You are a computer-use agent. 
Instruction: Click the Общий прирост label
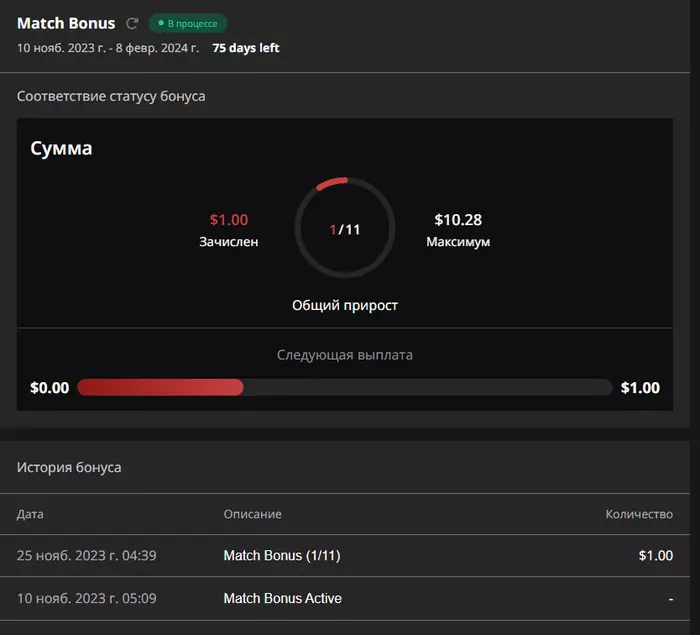tap(344, 305)
